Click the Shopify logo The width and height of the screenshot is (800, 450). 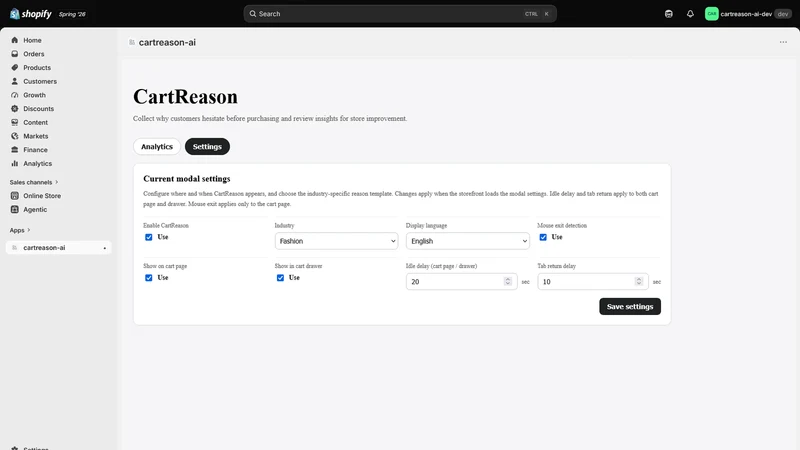tap(31, 14)
